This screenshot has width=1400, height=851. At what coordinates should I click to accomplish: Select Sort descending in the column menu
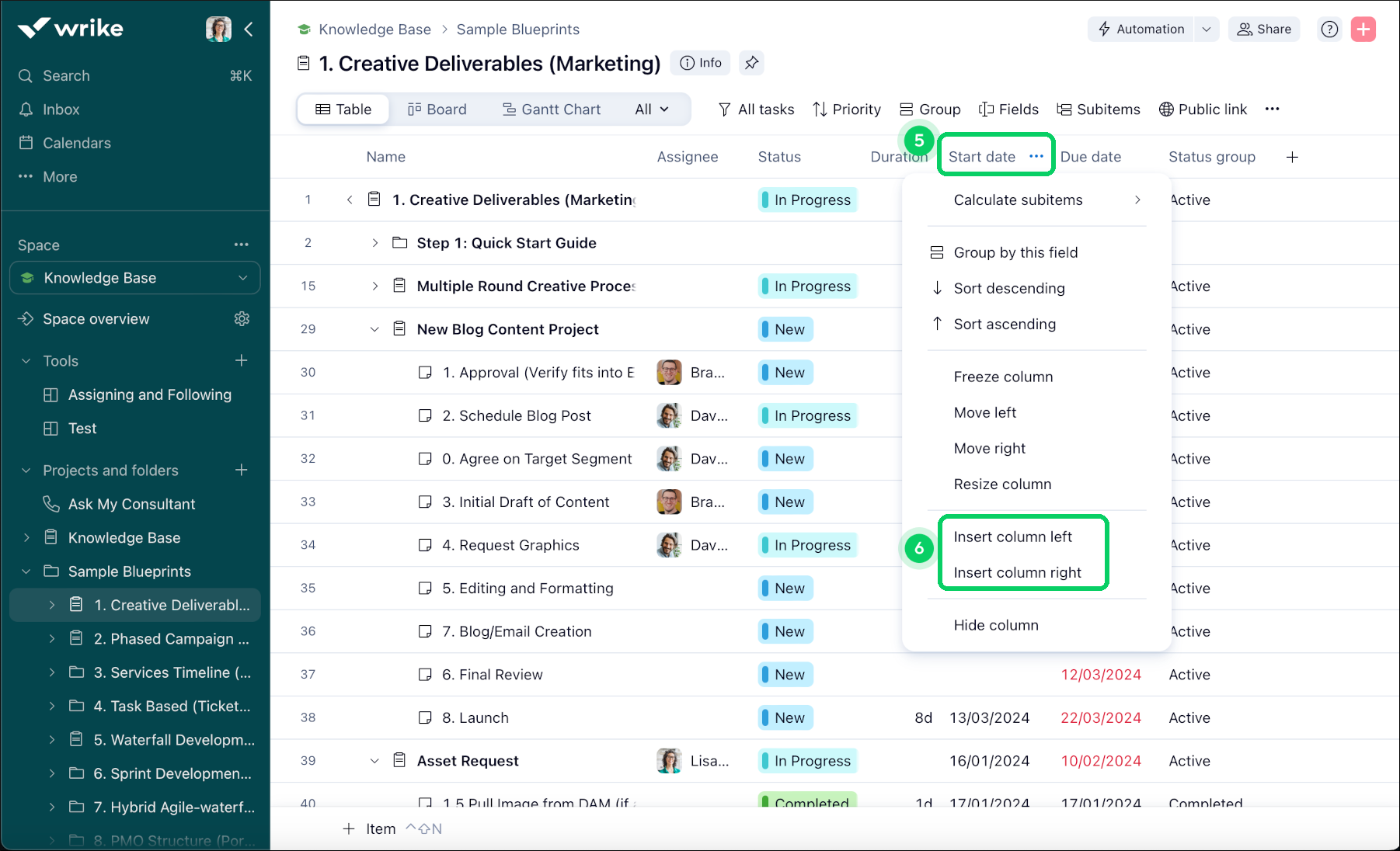[1009, 288]
